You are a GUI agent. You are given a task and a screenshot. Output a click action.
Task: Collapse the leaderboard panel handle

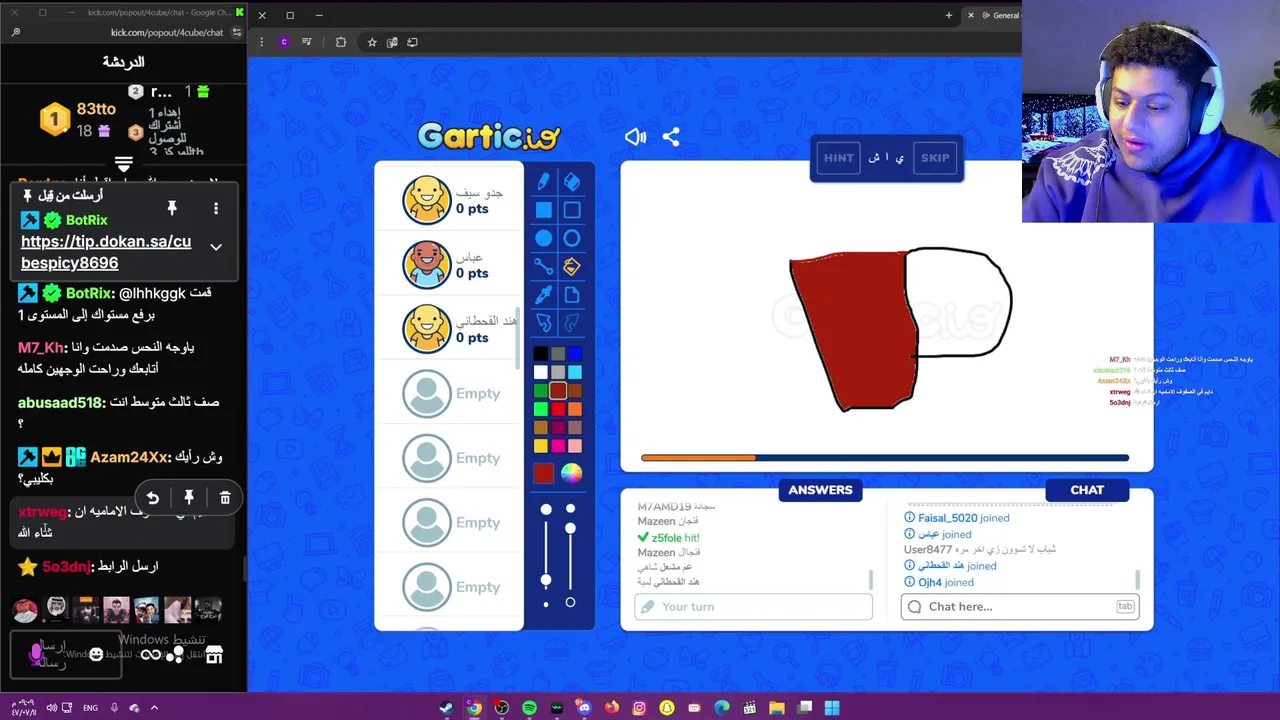click(124, 163)
